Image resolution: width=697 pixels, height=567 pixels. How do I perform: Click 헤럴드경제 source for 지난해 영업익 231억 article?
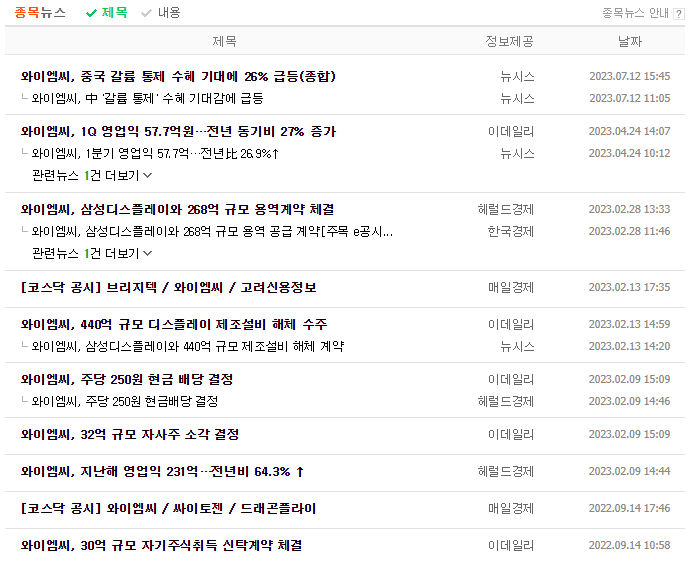[x=506, y=471]
